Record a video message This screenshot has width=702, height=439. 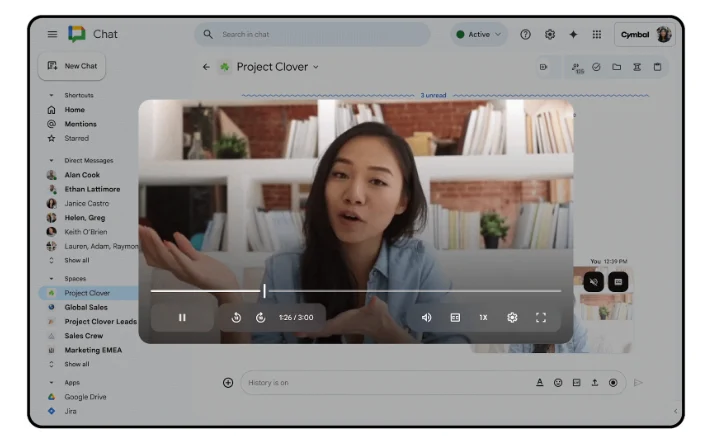pos(613,383)
